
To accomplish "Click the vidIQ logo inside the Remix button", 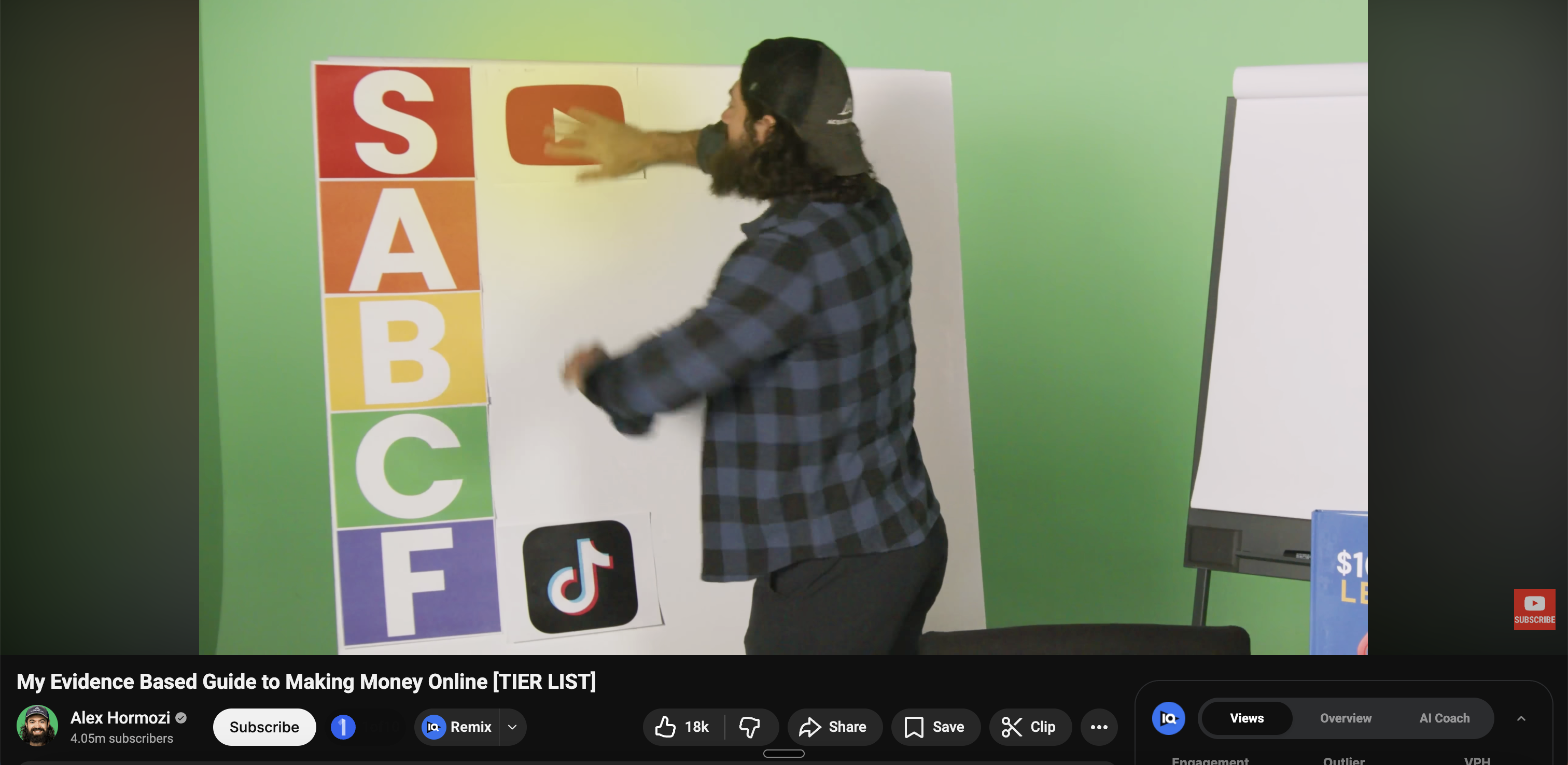I will (433, 727).
